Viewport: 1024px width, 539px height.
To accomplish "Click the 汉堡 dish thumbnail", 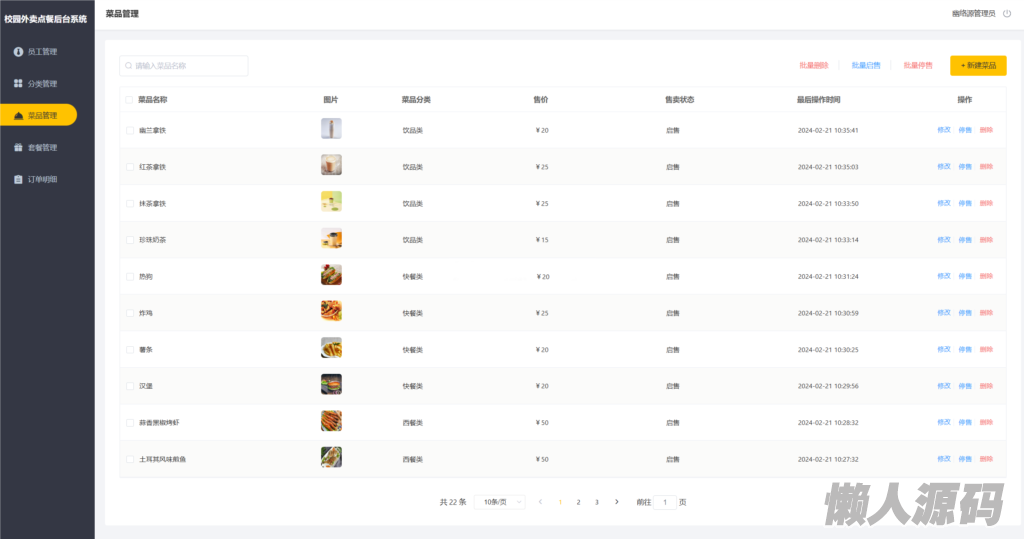I will coord(331,384).
